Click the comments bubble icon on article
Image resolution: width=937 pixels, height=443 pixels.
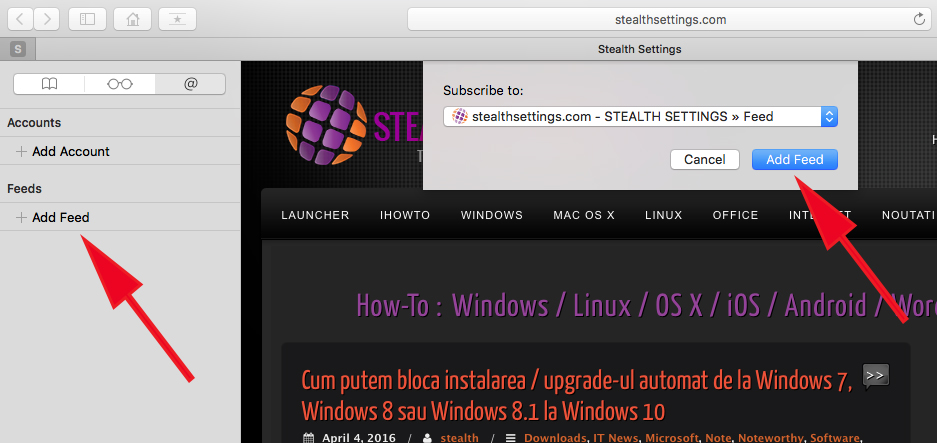click(875, 376)
